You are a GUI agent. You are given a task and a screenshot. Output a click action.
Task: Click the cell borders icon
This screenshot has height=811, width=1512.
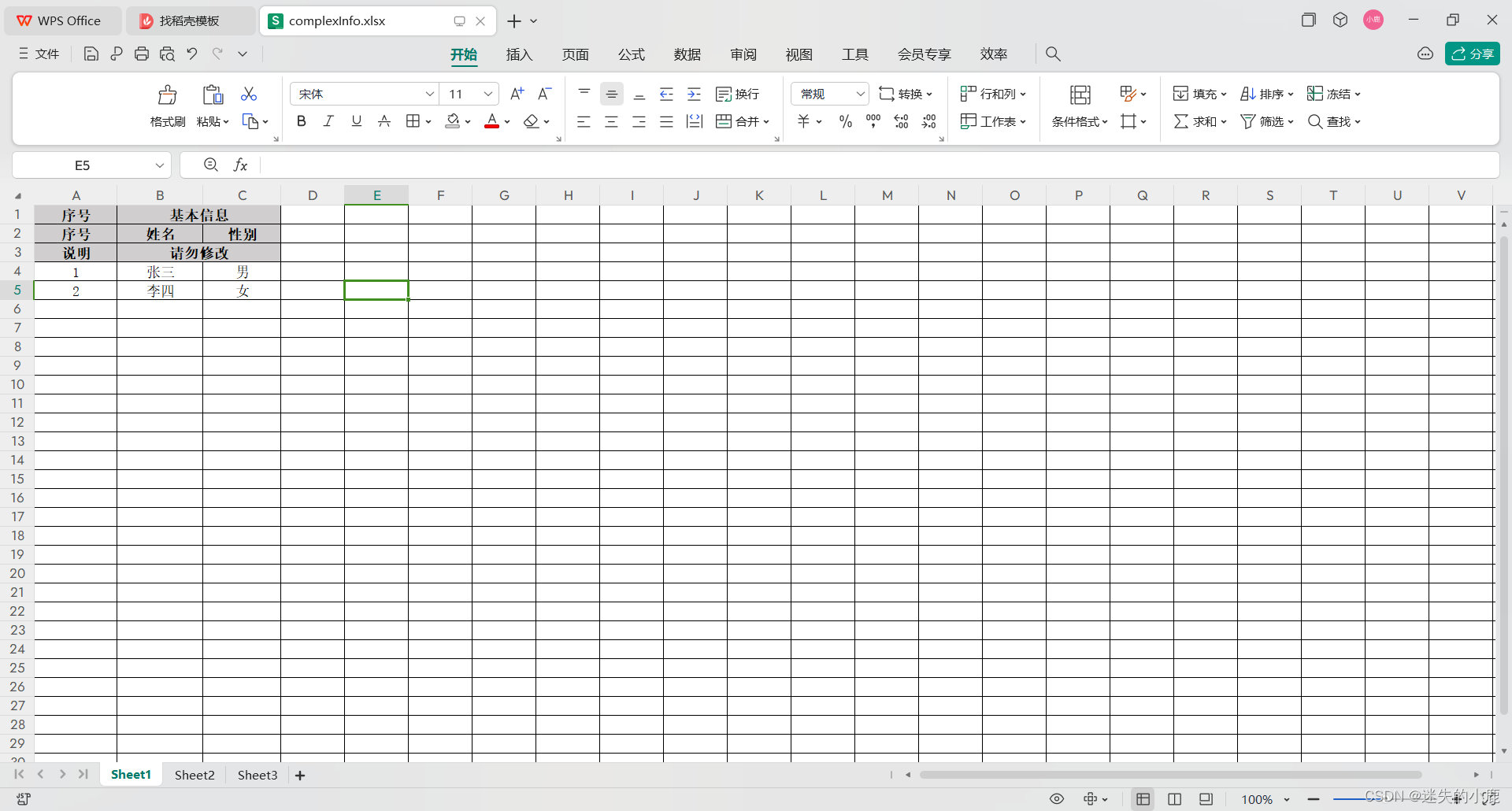[413, 121]
